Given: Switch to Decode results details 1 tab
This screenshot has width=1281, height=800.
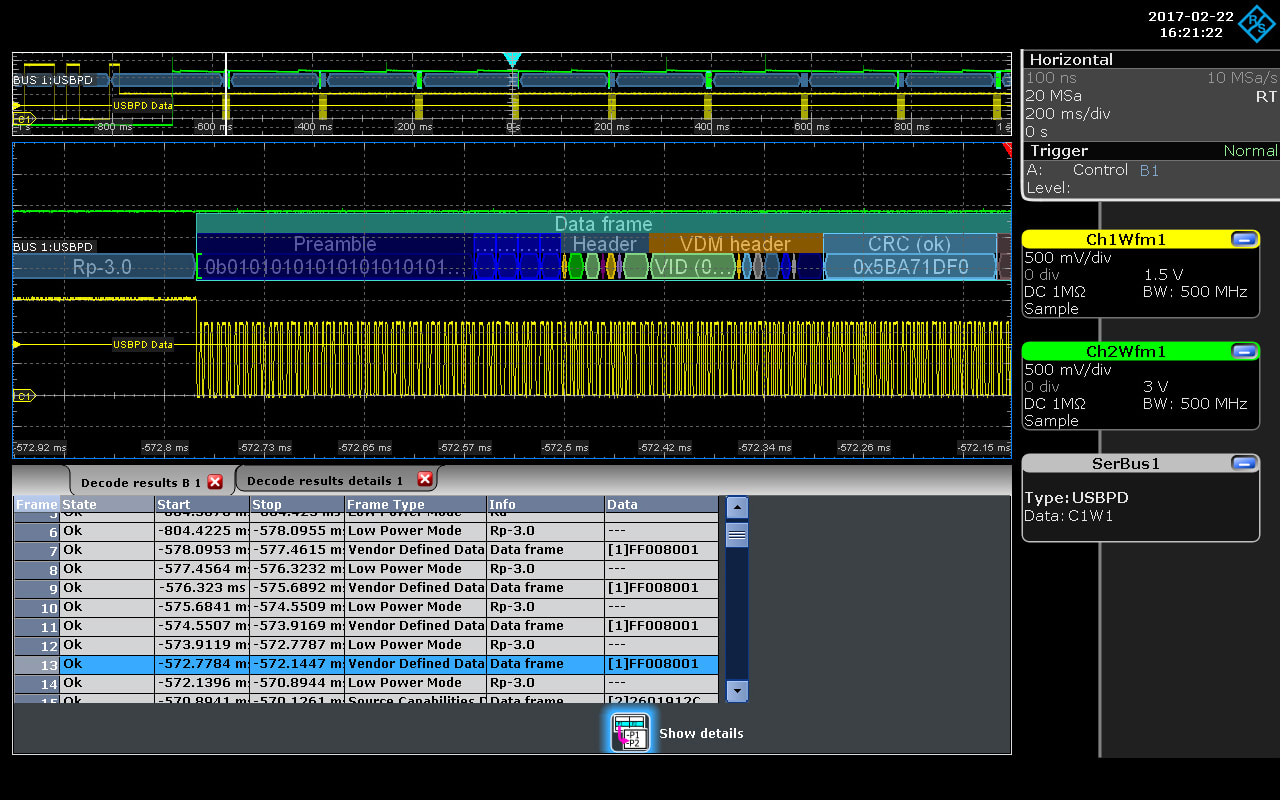Looking at the screenshot, I should [x=325, y=481].
